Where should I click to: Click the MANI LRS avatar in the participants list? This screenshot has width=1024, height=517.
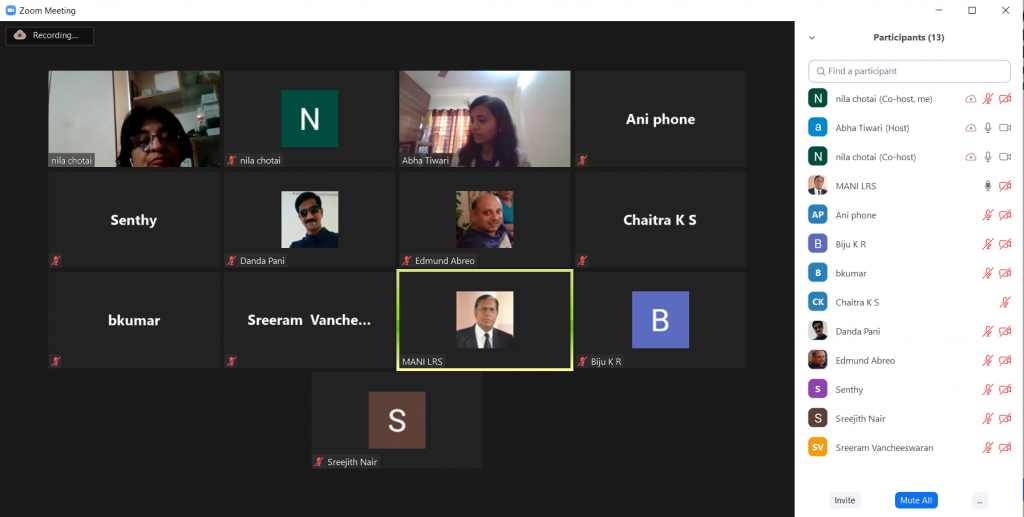[818, 186]
